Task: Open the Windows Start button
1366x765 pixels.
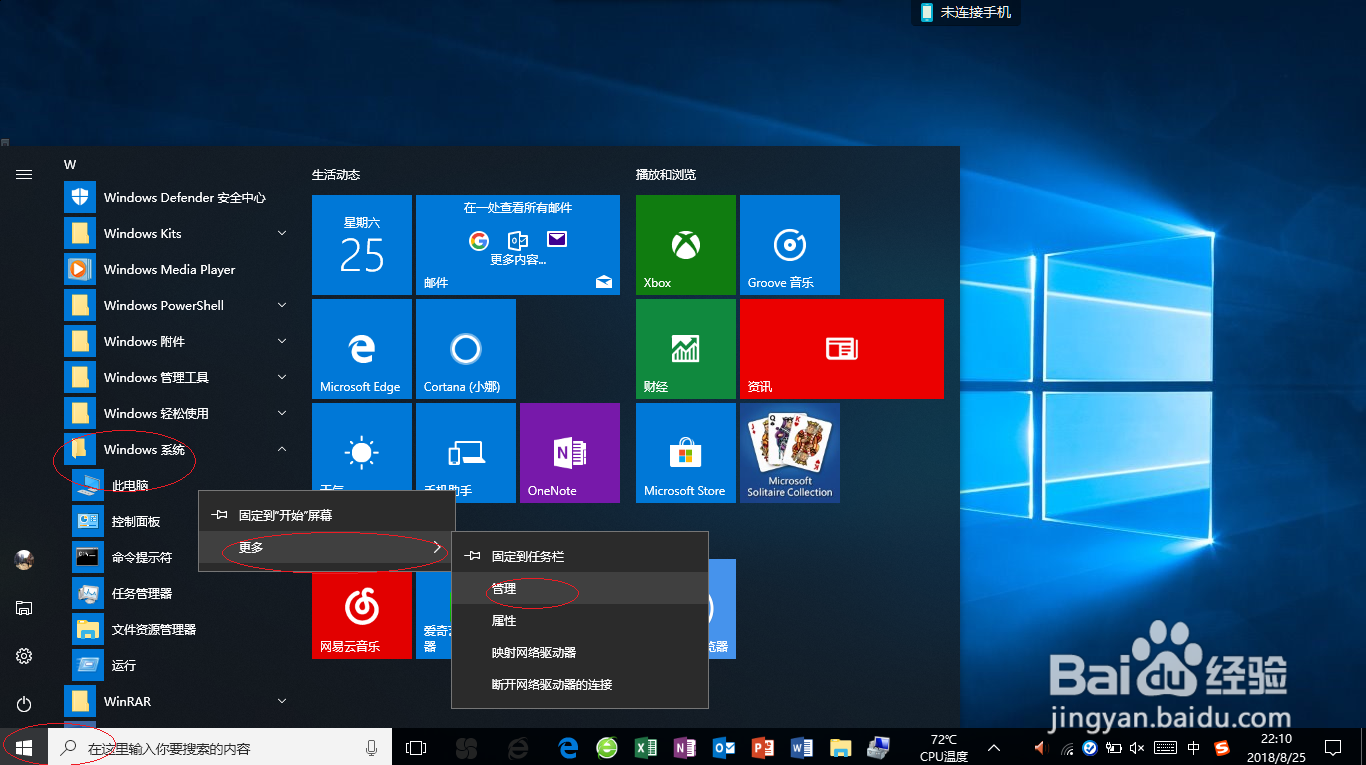Action: coord(24,747)
